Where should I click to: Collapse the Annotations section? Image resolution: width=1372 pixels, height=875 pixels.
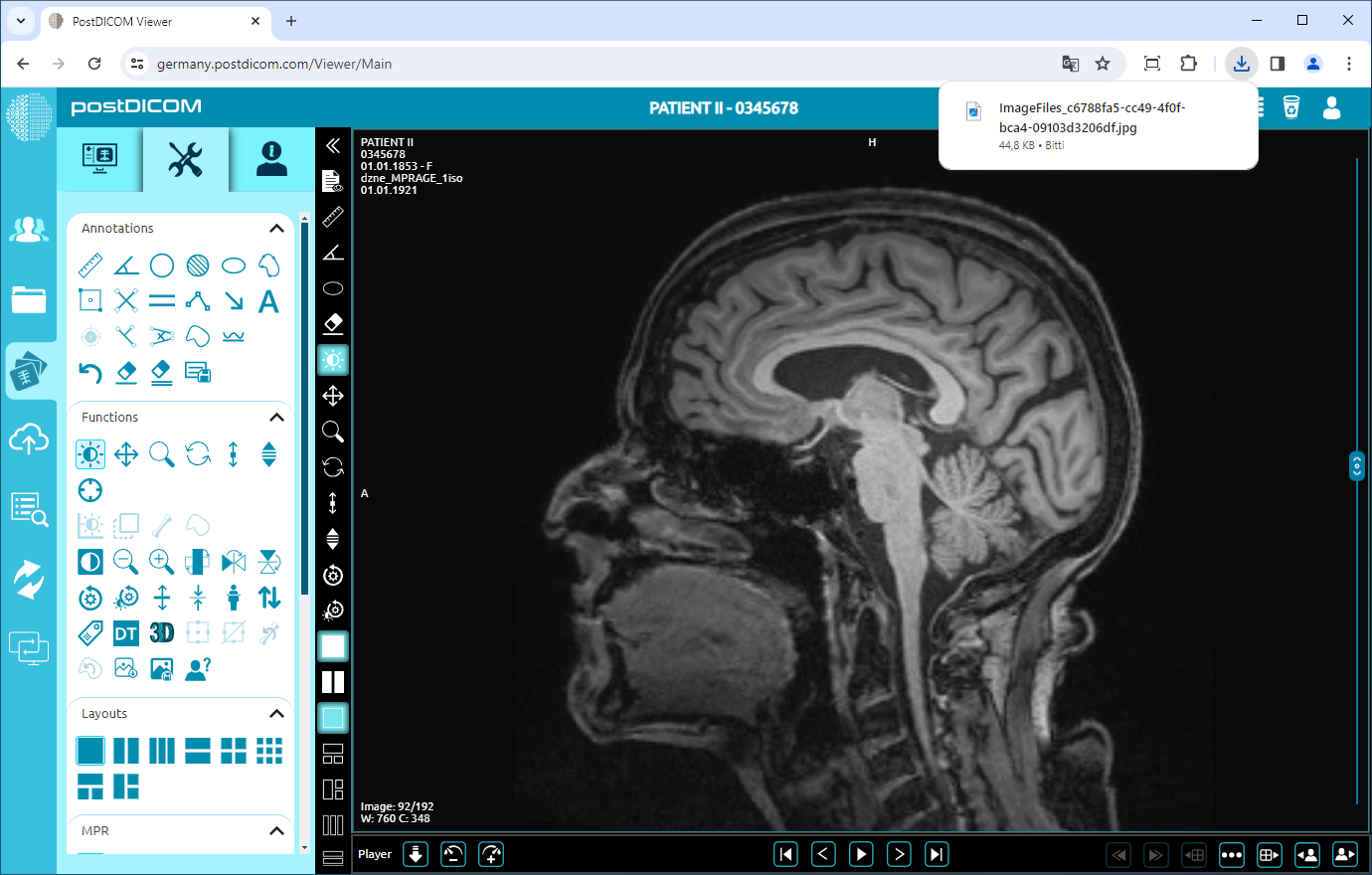pyautogui.click(x=276, y=228)
